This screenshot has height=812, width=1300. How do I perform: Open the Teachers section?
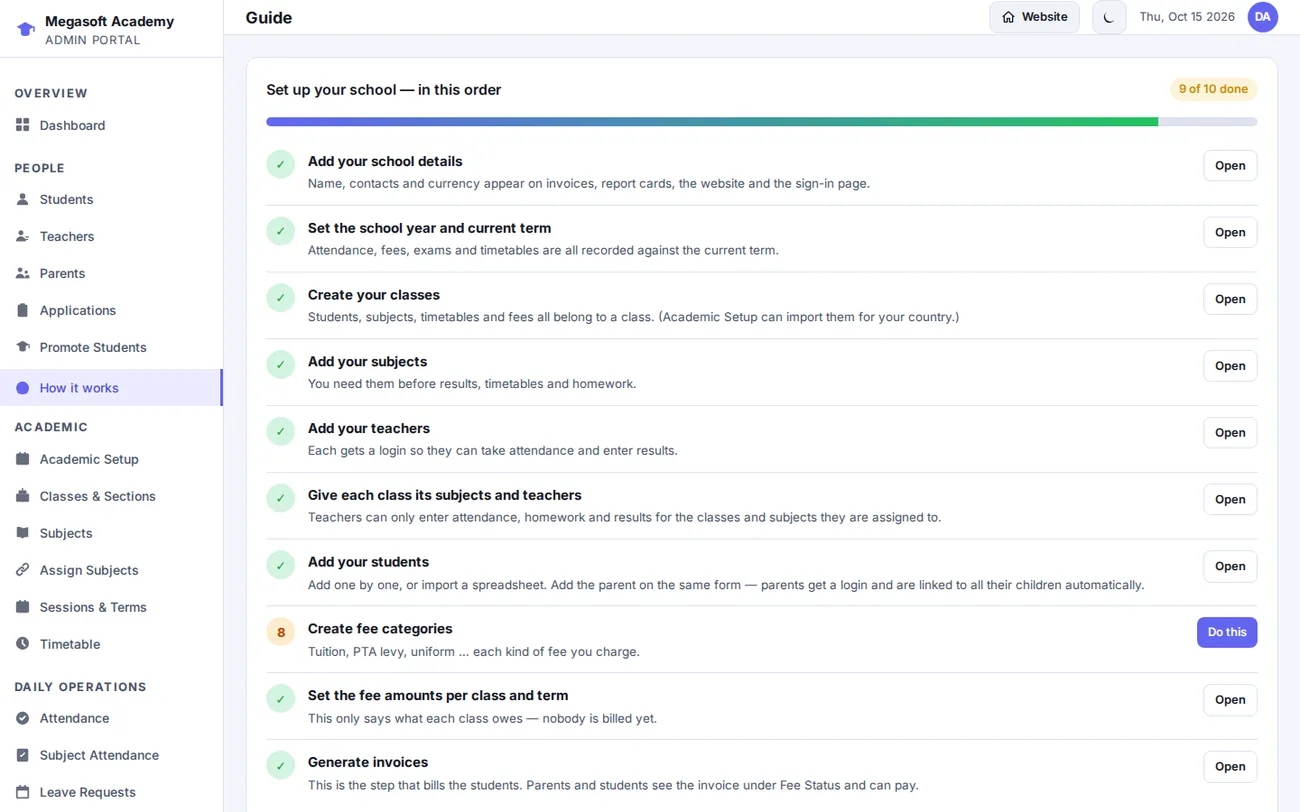pyautogui.click(x=111, y=236)
